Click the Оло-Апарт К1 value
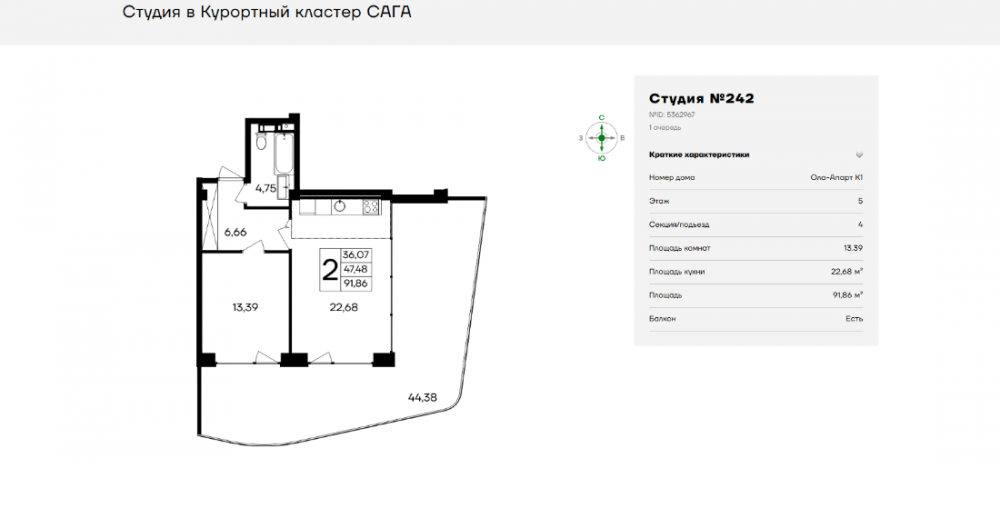The height and width of the screenshot is (508, 1000). point(836,178)
